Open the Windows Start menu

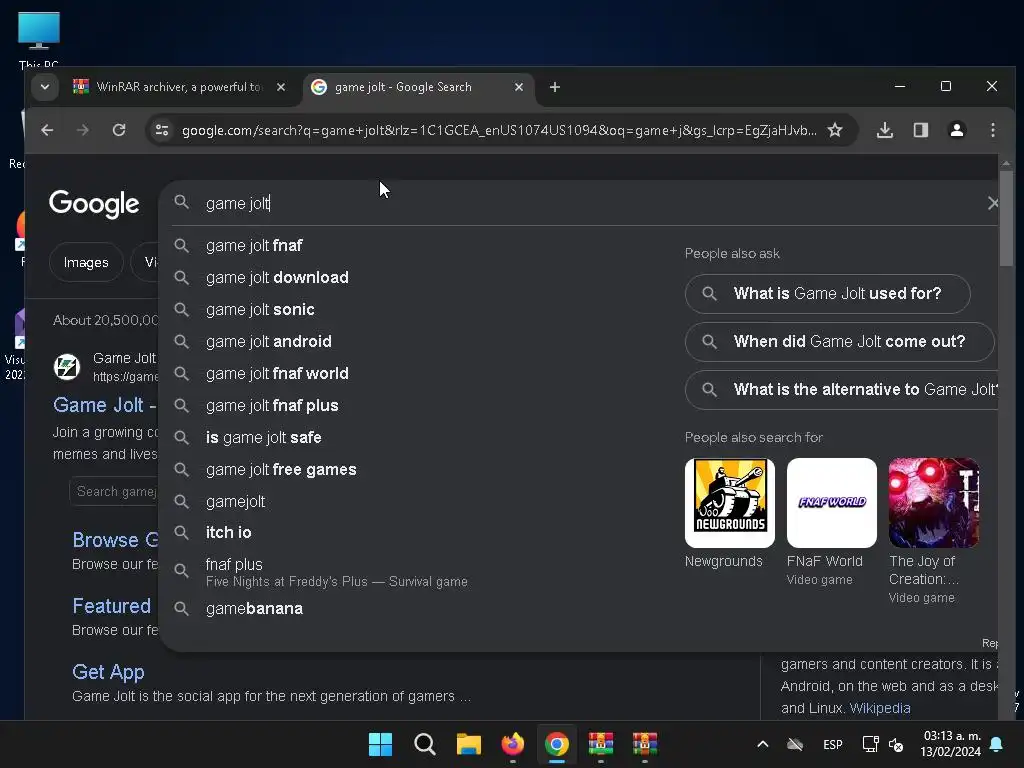click(380, 744)
